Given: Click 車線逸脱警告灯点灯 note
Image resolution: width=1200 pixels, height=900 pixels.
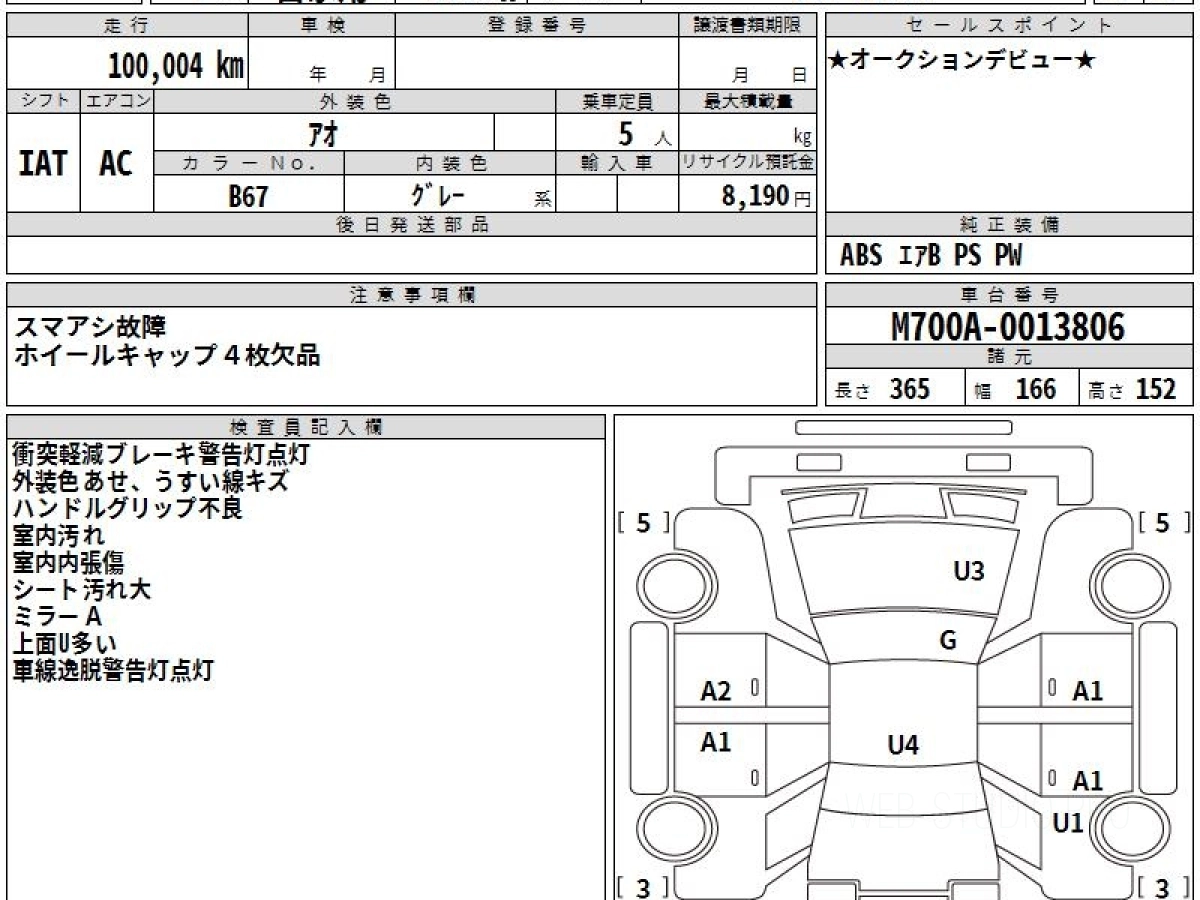Looking at the screenshot, I should tap(112, 671).
